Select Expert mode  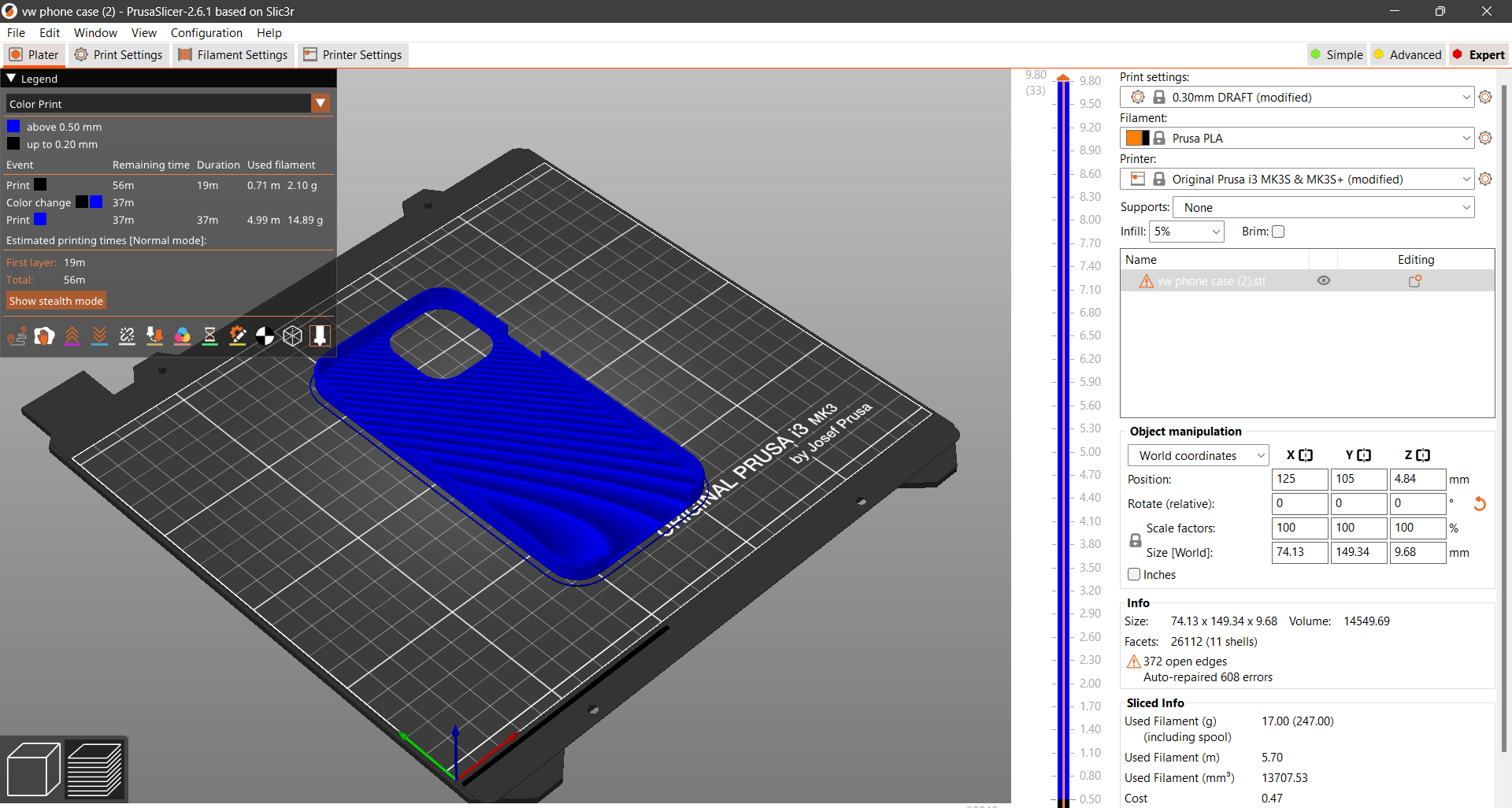1479,54
